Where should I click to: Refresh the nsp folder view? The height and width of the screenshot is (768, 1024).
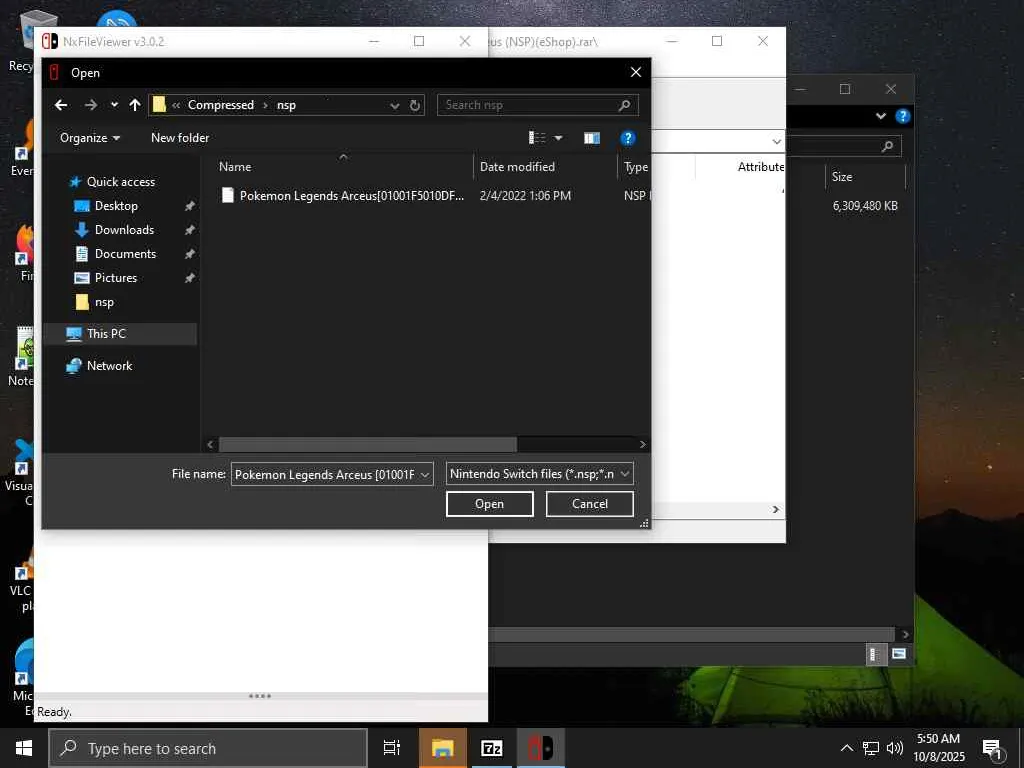click(415, 105)
